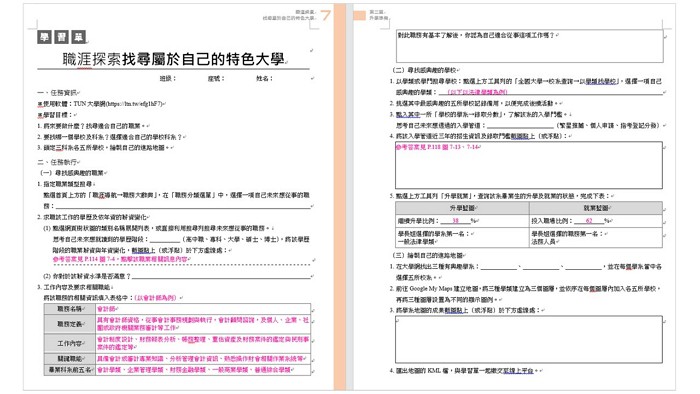Click the 升學藍圖 table header

[462, 208]
